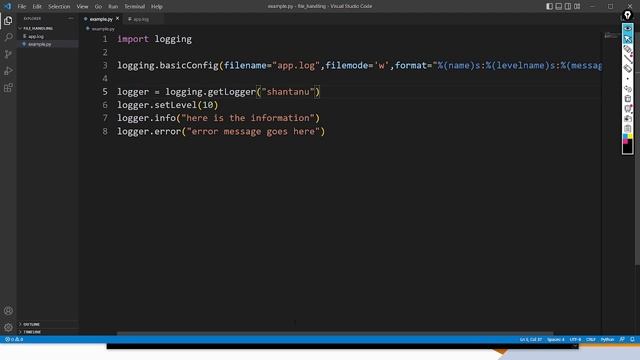Select the line tool in annotation toolbar
The width and height of the screenshot is (640, 360).
(628, 59)
